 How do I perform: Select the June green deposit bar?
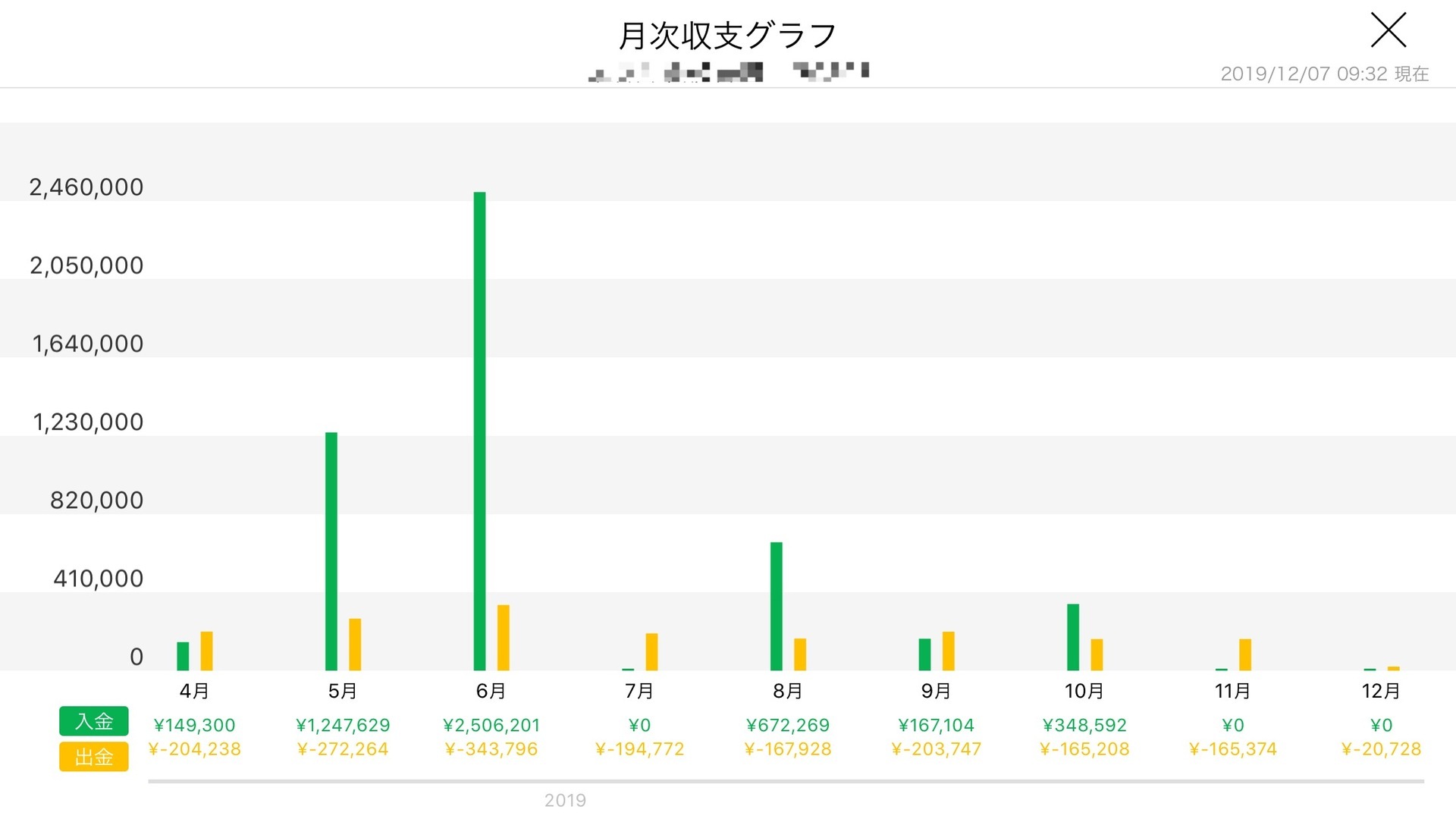click(479, 431)
